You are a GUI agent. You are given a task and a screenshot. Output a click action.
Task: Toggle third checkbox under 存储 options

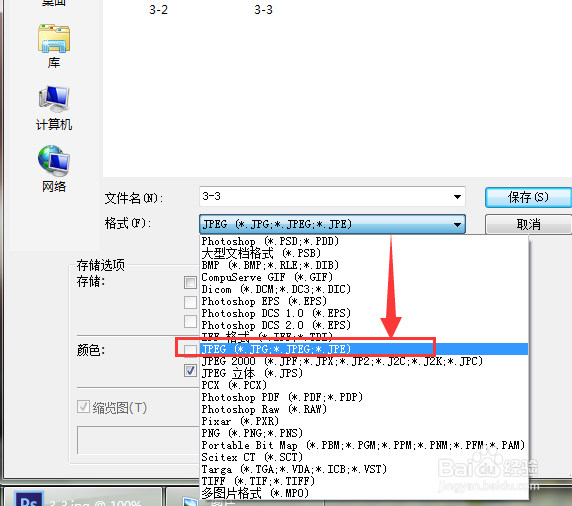(x=190, y=321)
